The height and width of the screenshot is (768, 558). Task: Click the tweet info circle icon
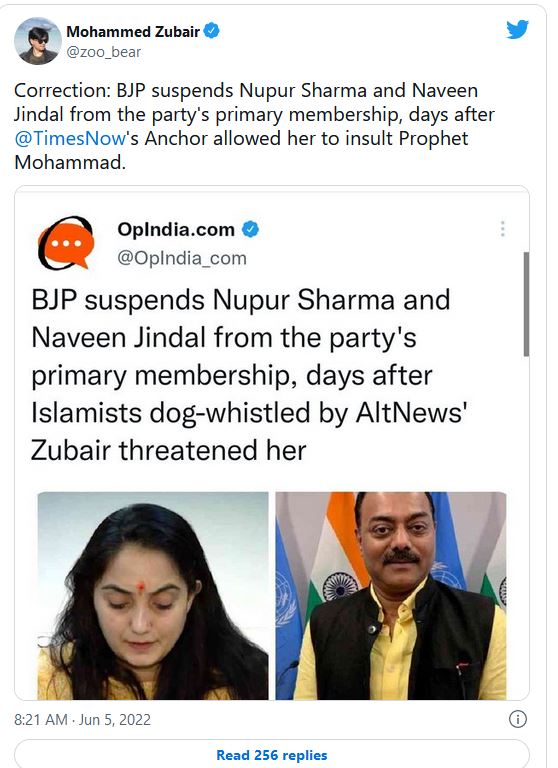coord(518,719)
